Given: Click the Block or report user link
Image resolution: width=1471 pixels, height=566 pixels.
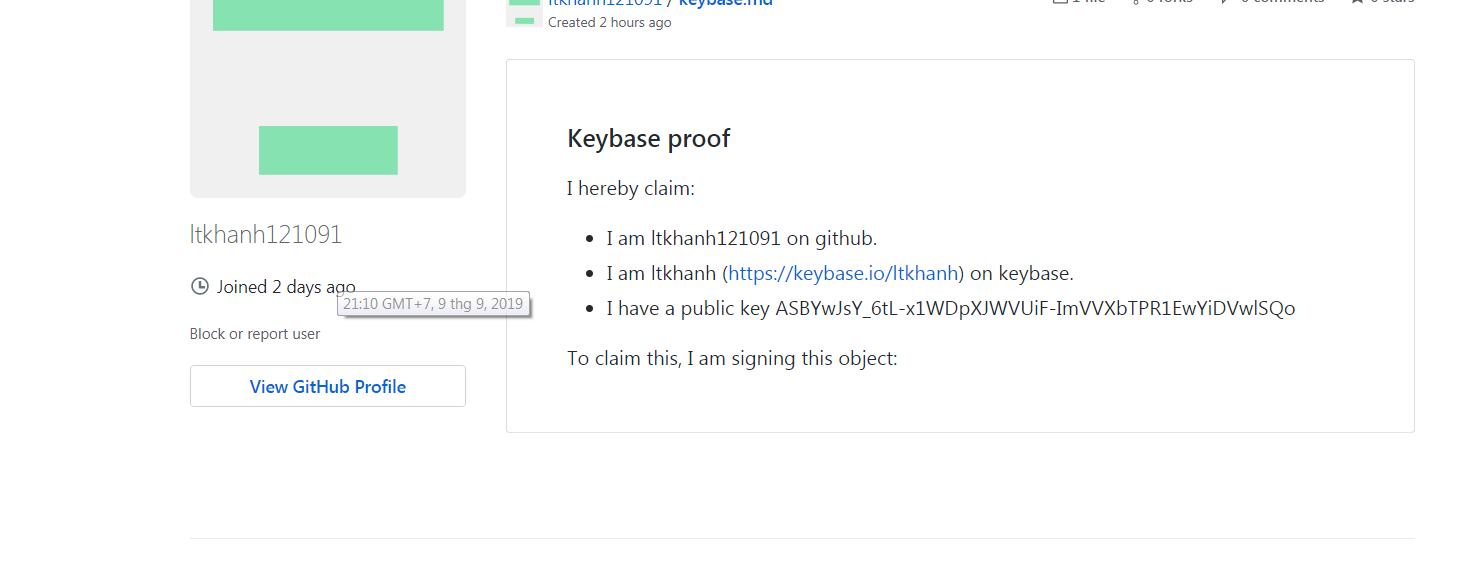Looking at the screenshot, I should point(255,334).
